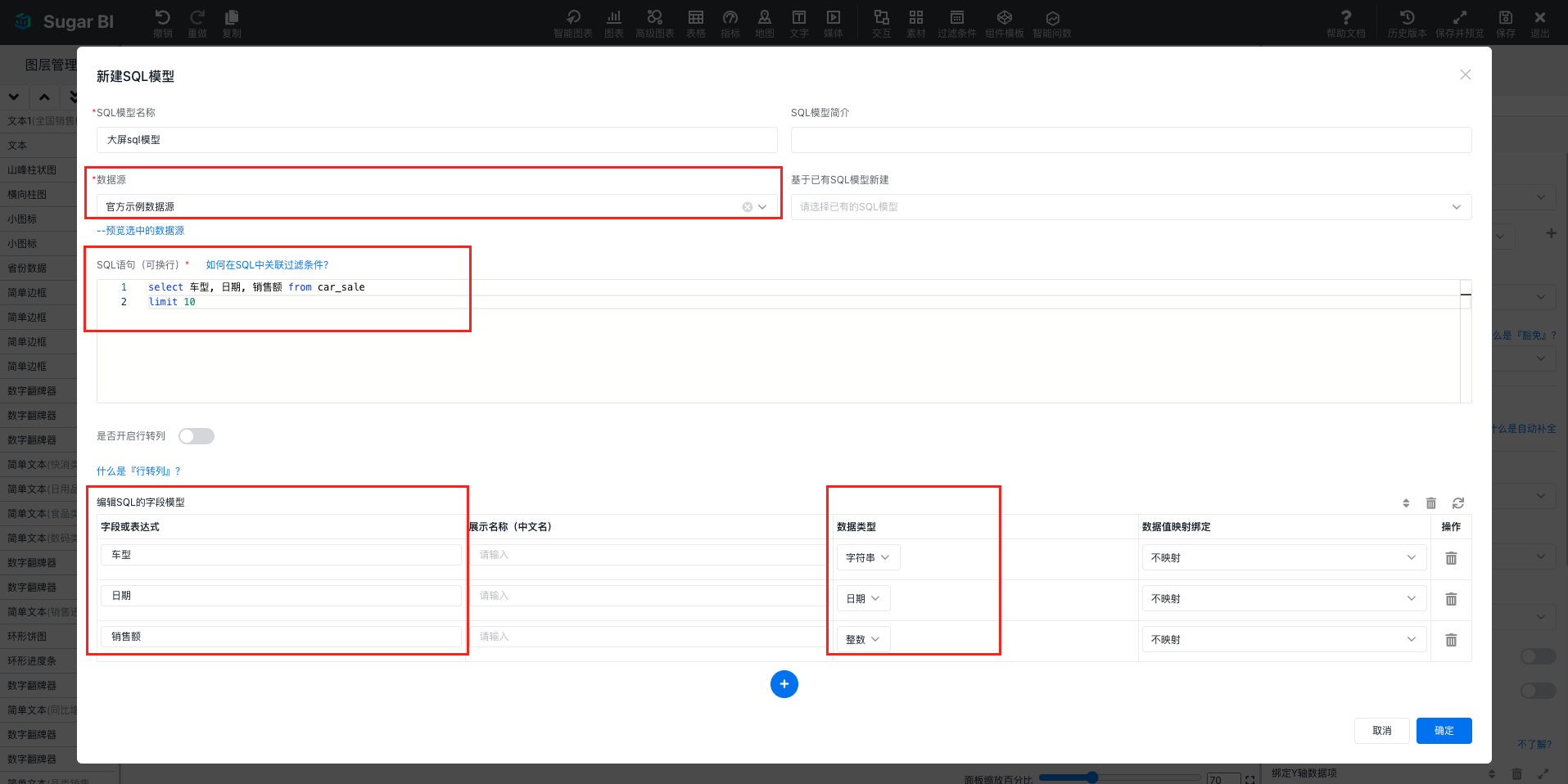Open the help docs (帮助文档) icon

point(1346,23)
